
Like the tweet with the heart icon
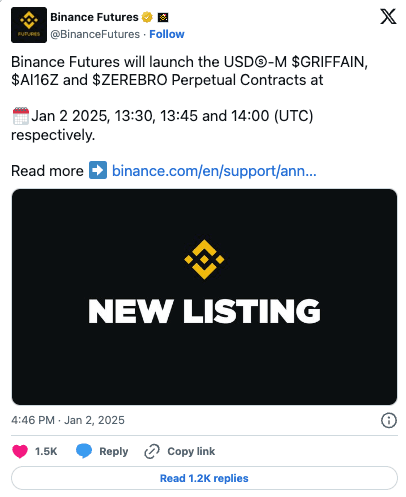pyautogui.click(x=20, y=451)
